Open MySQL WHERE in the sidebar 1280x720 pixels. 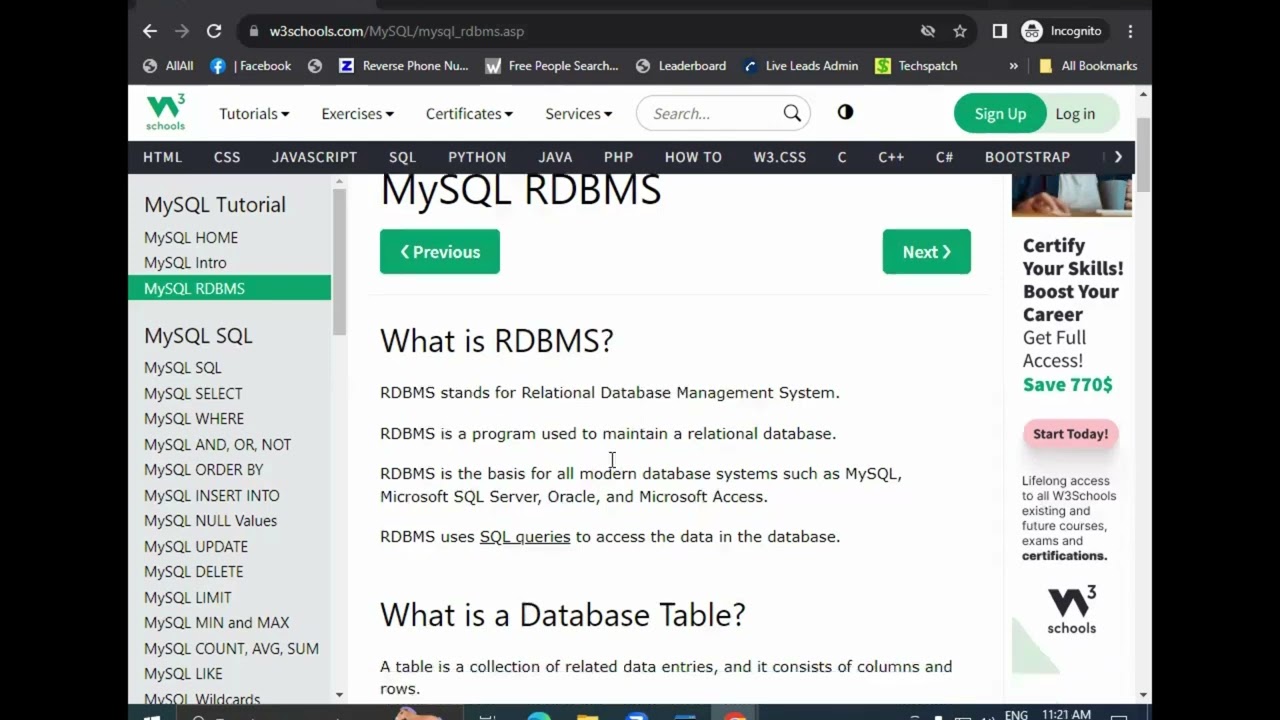(194, 419)
